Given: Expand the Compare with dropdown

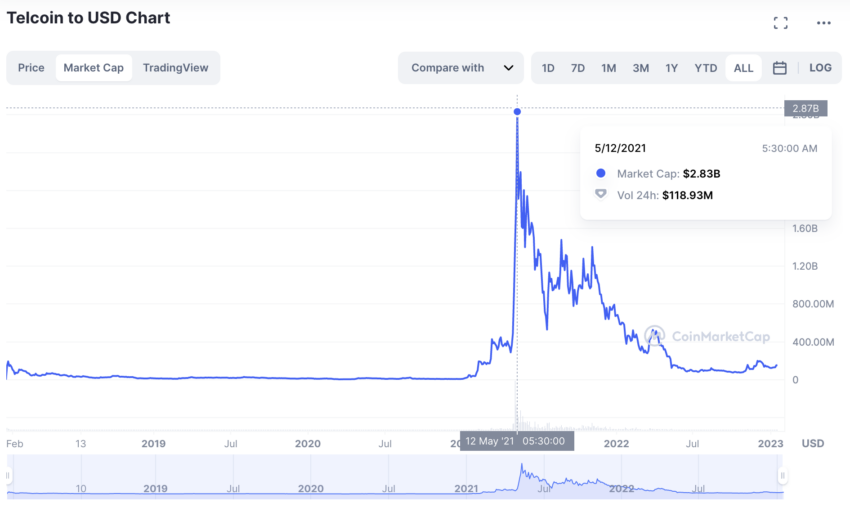Looking at the screenshot, I should pos(461,68).
